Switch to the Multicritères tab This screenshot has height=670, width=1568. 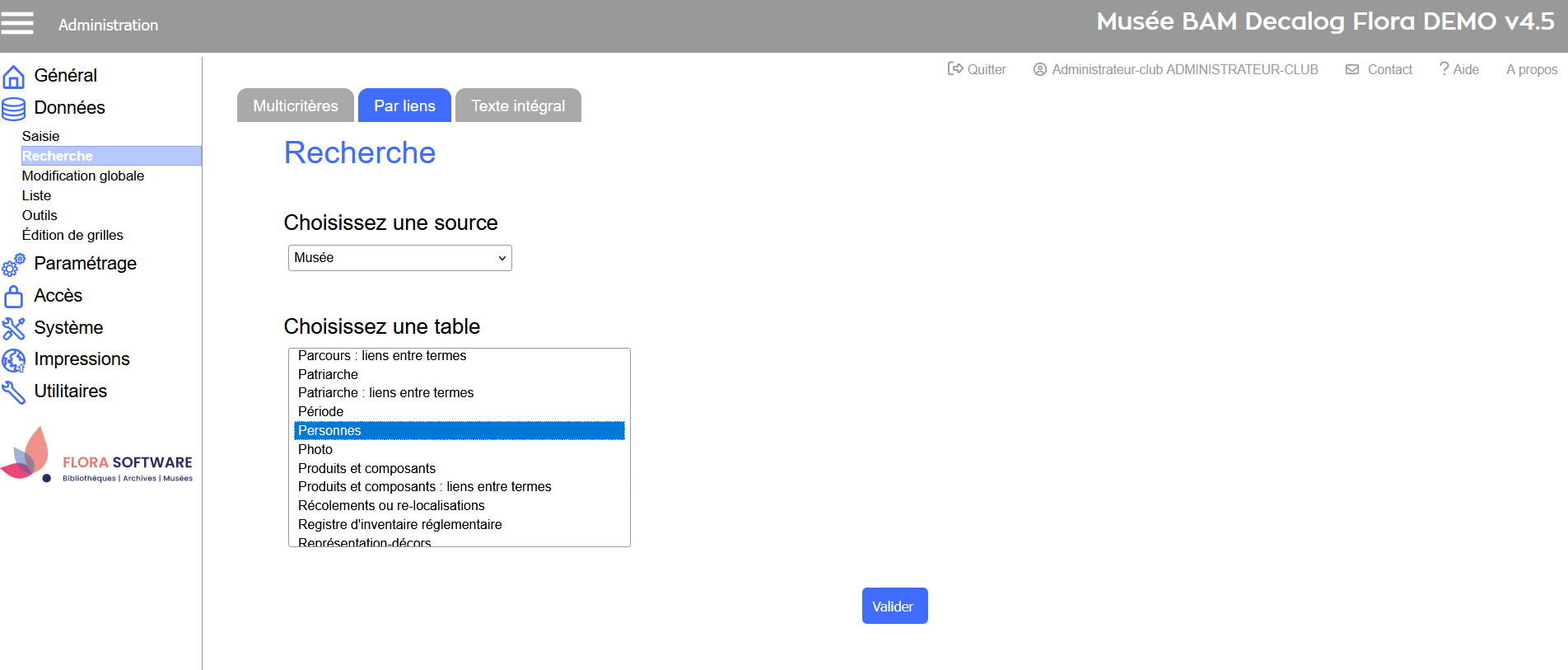(x=295, y=106)
